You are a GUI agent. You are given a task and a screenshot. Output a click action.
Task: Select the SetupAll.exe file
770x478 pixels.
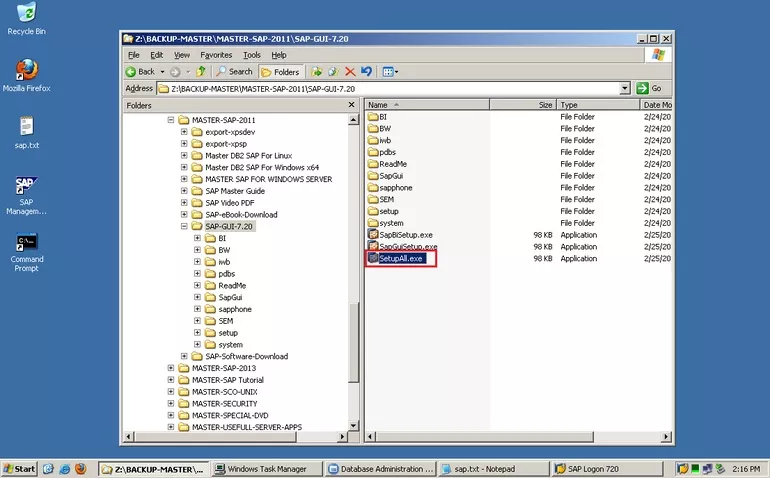pos(397,258)
